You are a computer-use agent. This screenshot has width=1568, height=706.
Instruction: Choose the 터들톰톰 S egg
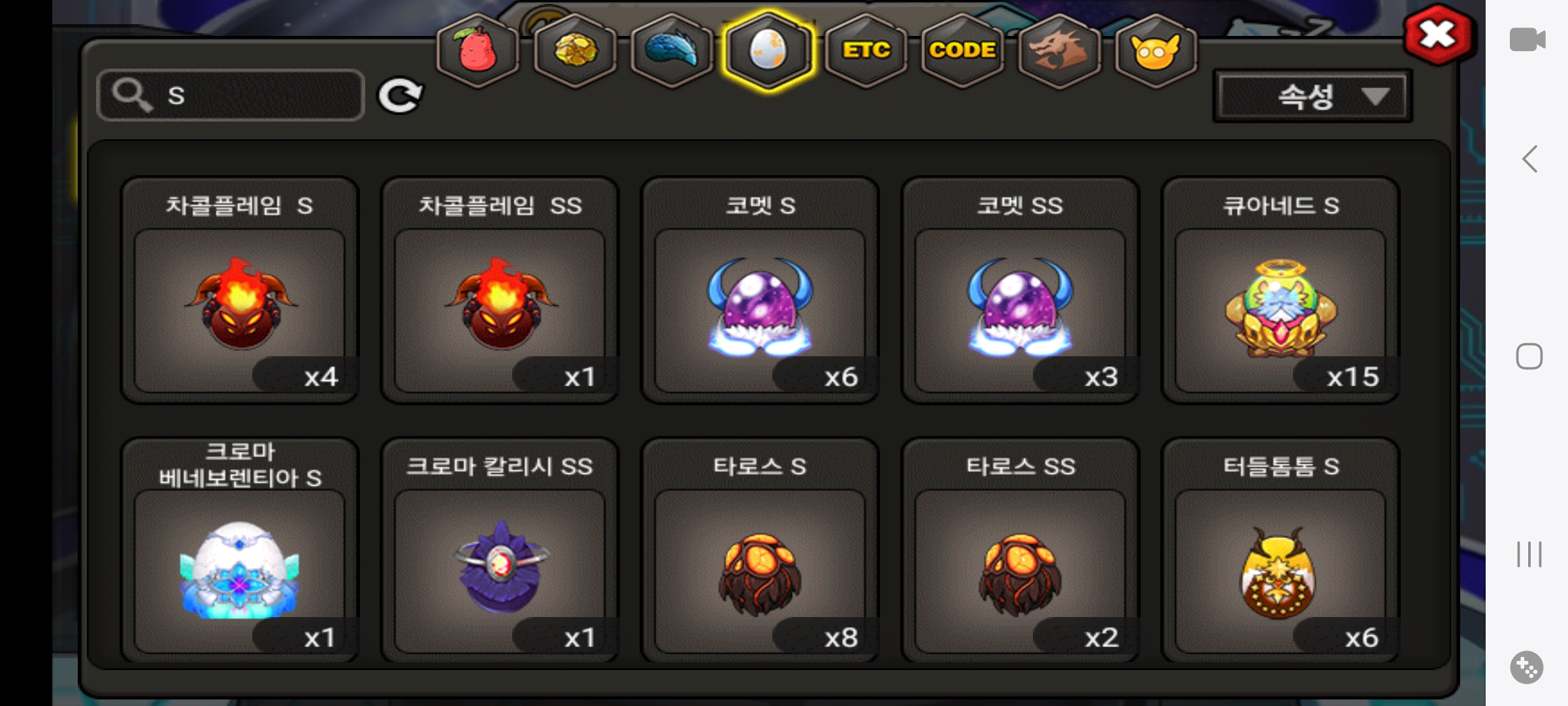1280,550
